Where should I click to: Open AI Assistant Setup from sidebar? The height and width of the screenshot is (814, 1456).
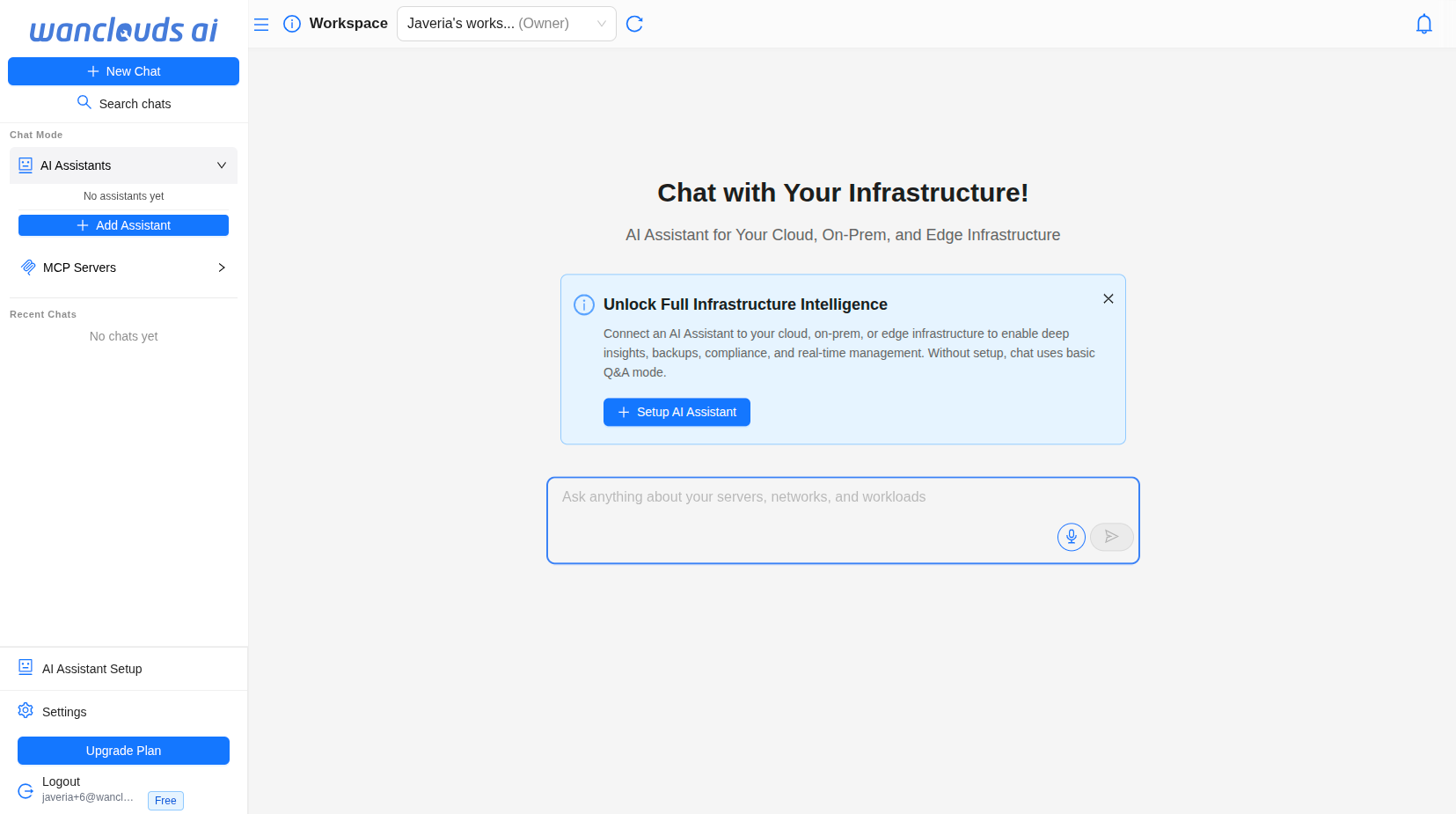pos(91,669)
